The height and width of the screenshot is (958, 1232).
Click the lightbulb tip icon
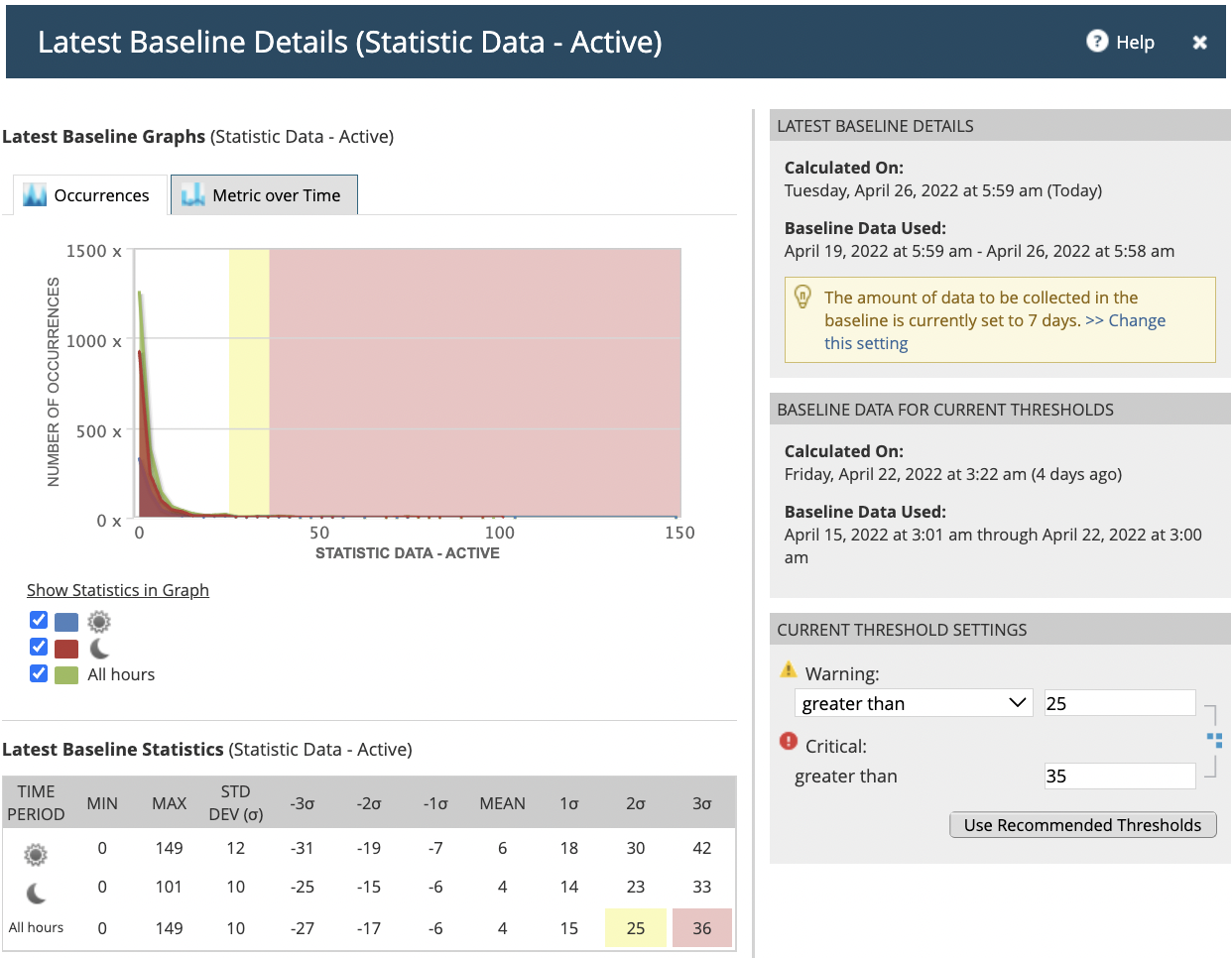(x=803, y=297)
